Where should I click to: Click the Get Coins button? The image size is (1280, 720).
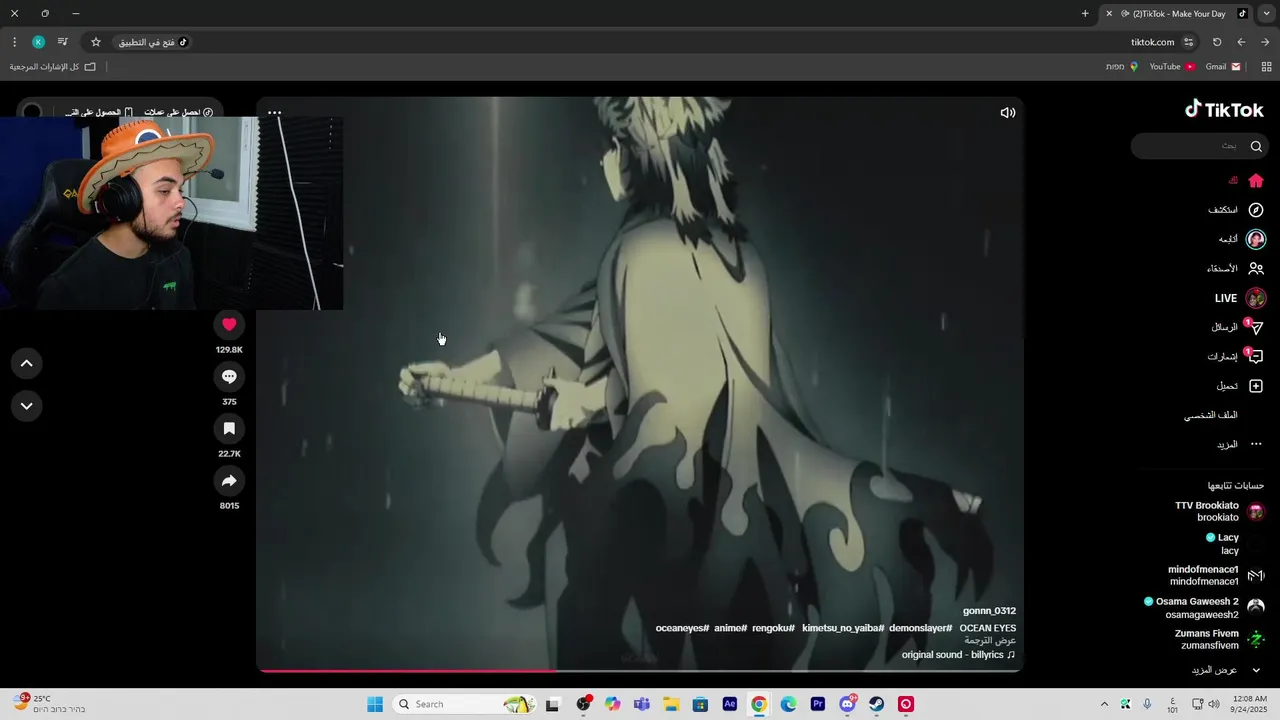(179, 113)
